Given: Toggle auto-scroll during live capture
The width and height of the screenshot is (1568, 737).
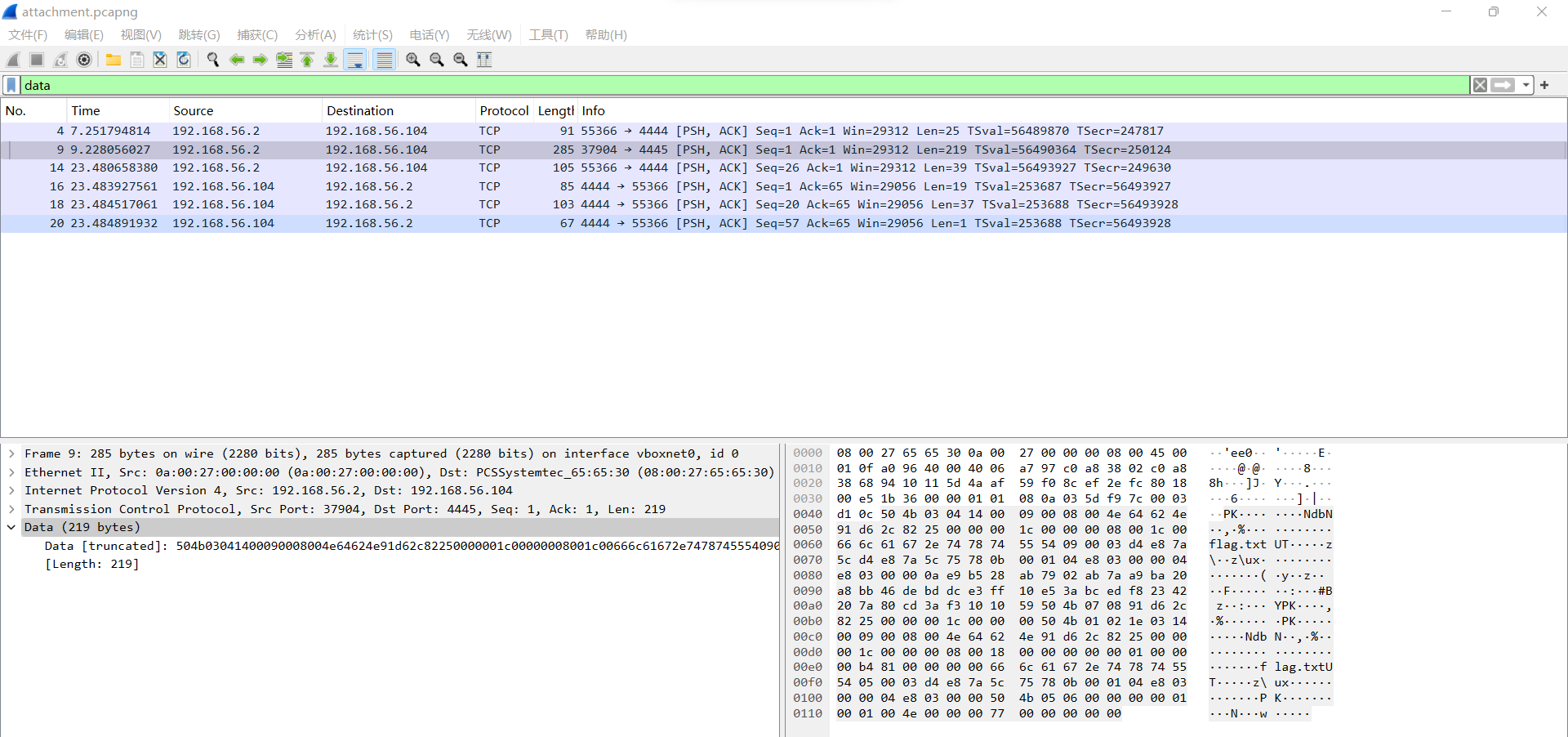Looking at the screenshot, I should (355, 60).
